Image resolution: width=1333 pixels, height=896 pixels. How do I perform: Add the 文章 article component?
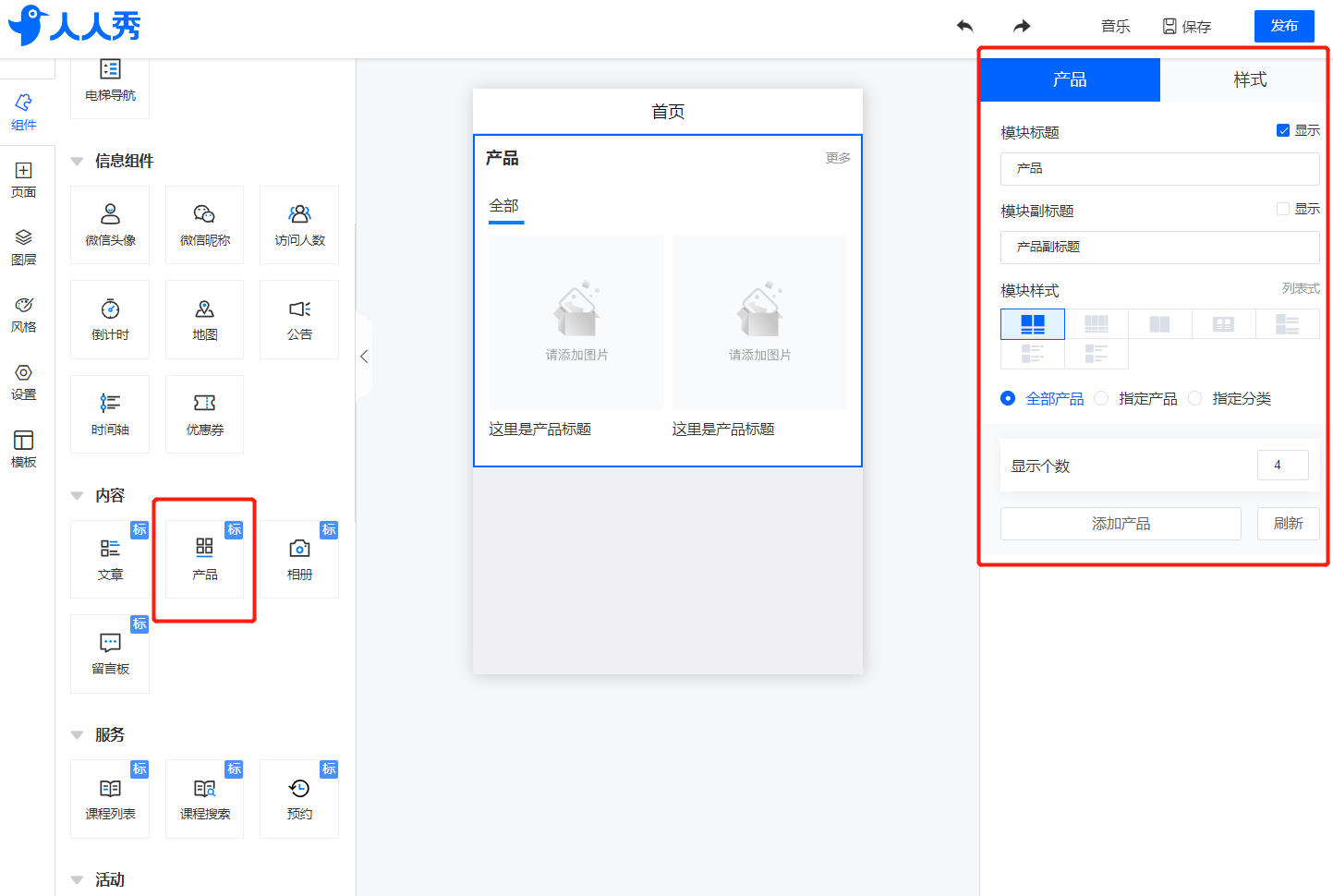pyautogui.click(x=110, y=560)
